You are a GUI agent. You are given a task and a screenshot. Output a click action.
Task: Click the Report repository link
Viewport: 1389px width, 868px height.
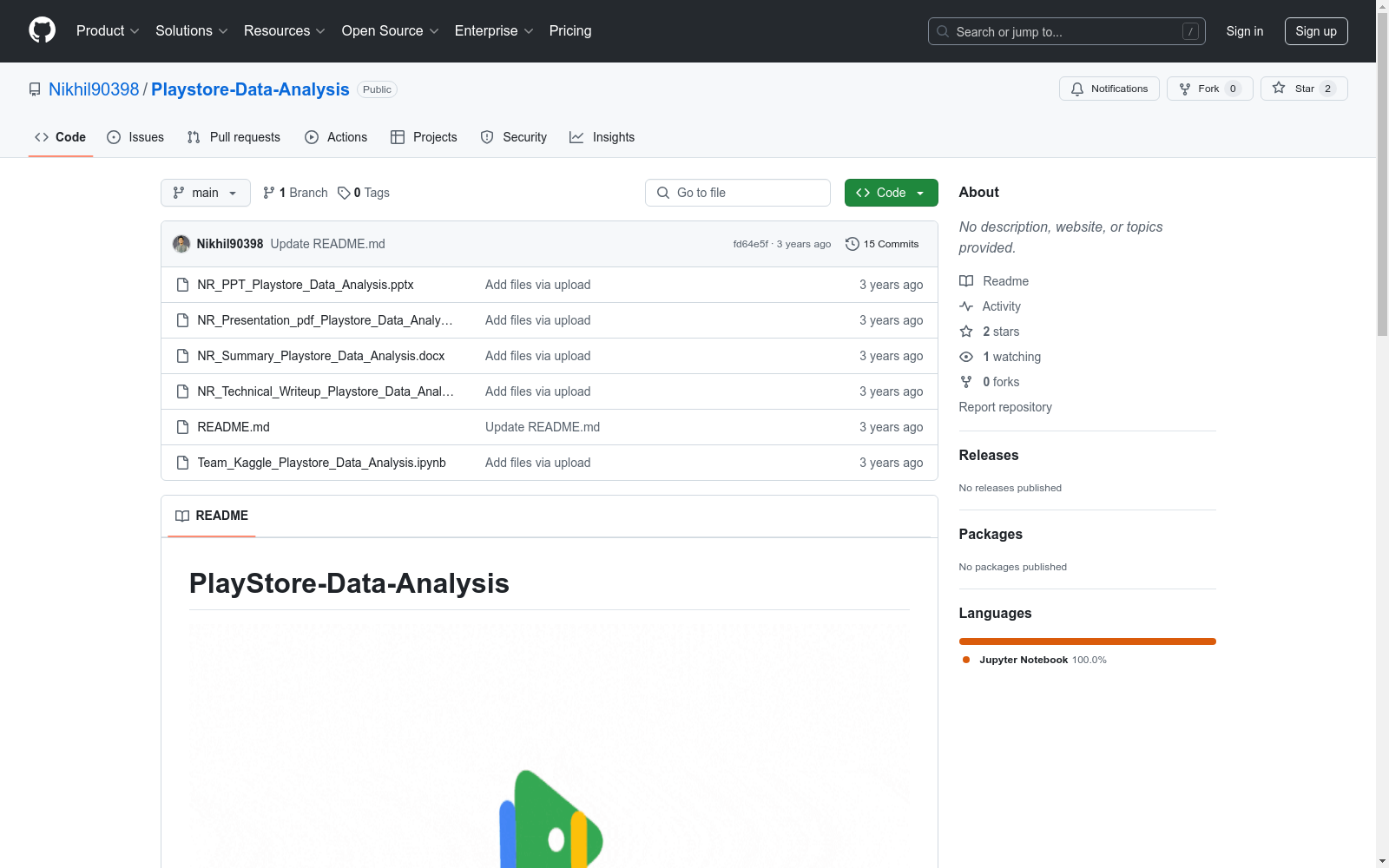[1005, 407]
